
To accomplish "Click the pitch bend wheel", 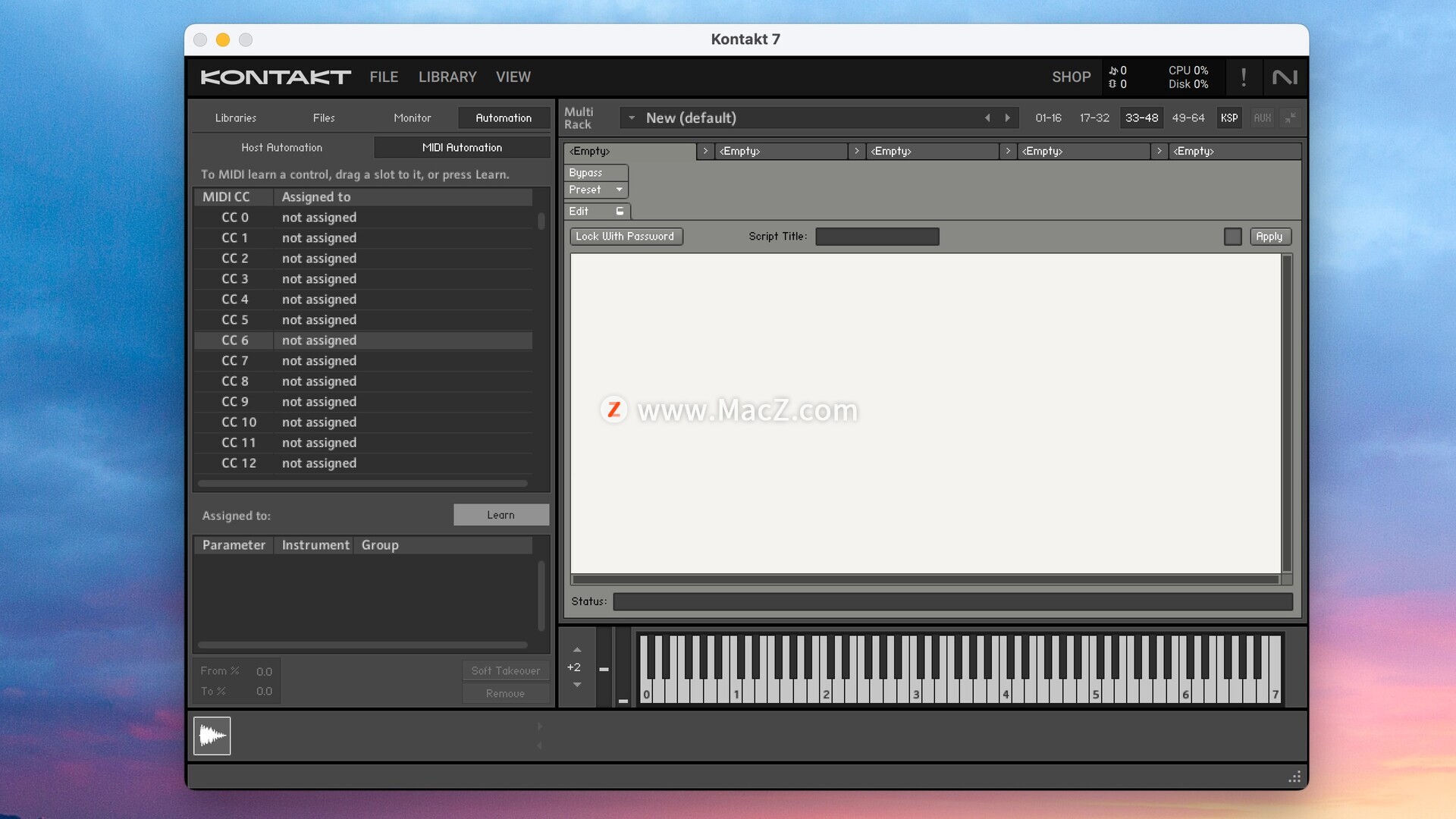I will 604,667.
